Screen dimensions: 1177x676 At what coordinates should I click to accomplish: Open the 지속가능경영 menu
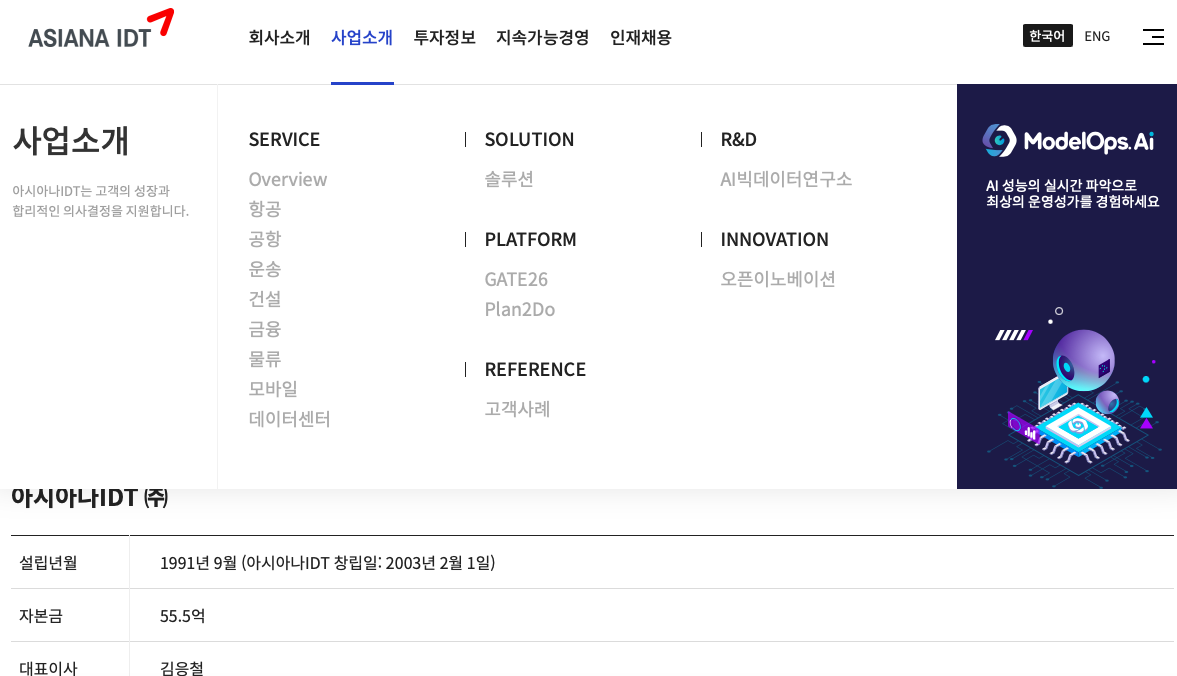[x=543, y=38]
